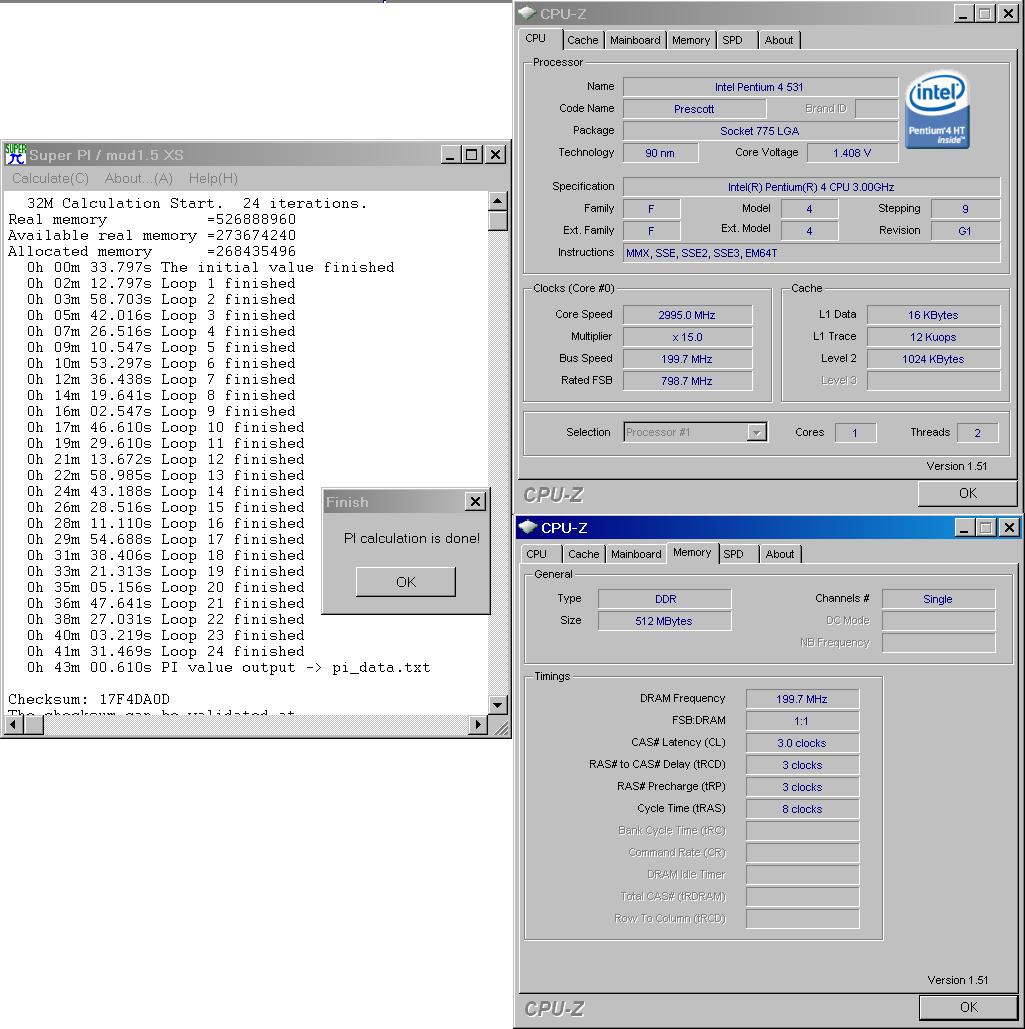Open About tab in upper CPU-Z
Image resolution: width=1025 pixels, height=1029 pixels.
tap(779, 40)
